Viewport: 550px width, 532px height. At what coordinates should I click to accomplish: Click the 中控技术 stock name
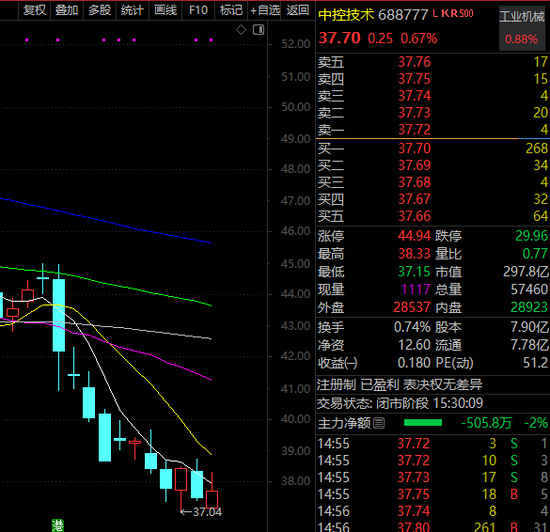pyautogui.click(x=347, y=15)
